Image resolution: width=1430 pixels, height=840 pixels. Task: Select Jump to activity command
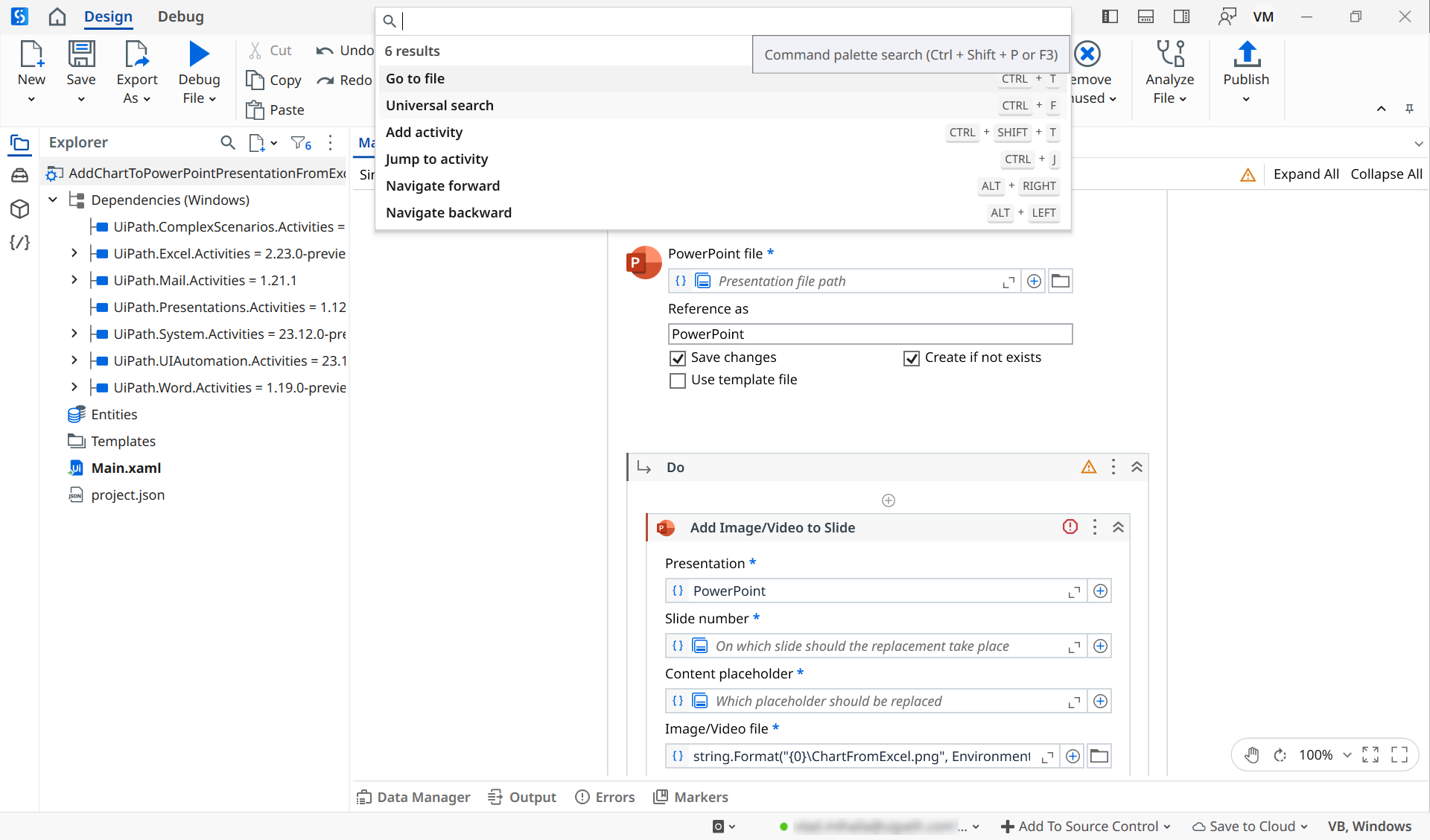click(723, 159)
